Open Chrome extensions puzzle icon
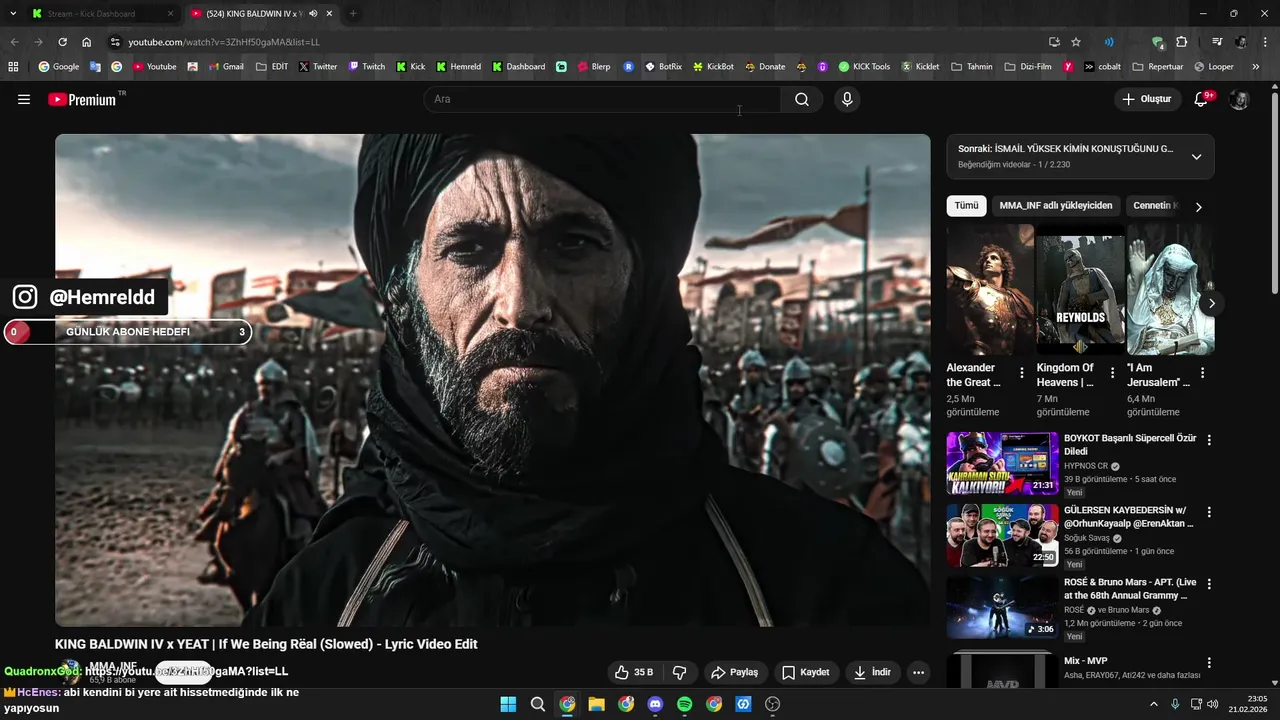 point(1182,42)
